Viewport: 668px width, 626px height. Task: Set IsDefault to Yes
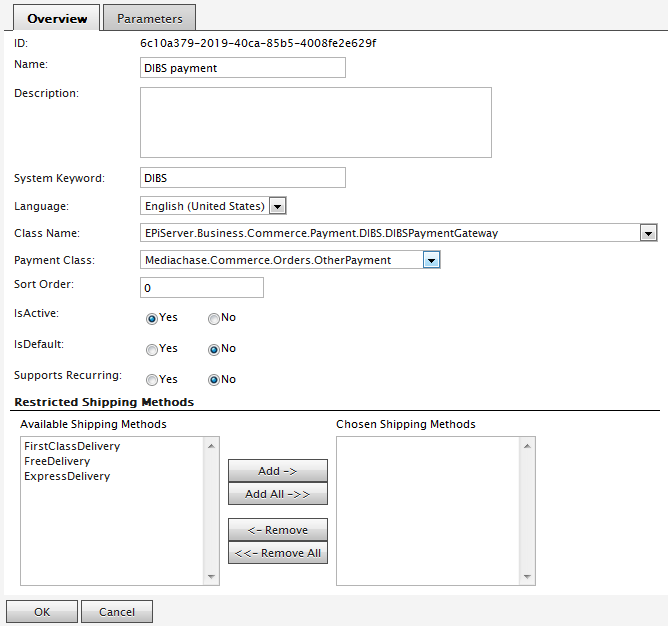pos(152,349)
